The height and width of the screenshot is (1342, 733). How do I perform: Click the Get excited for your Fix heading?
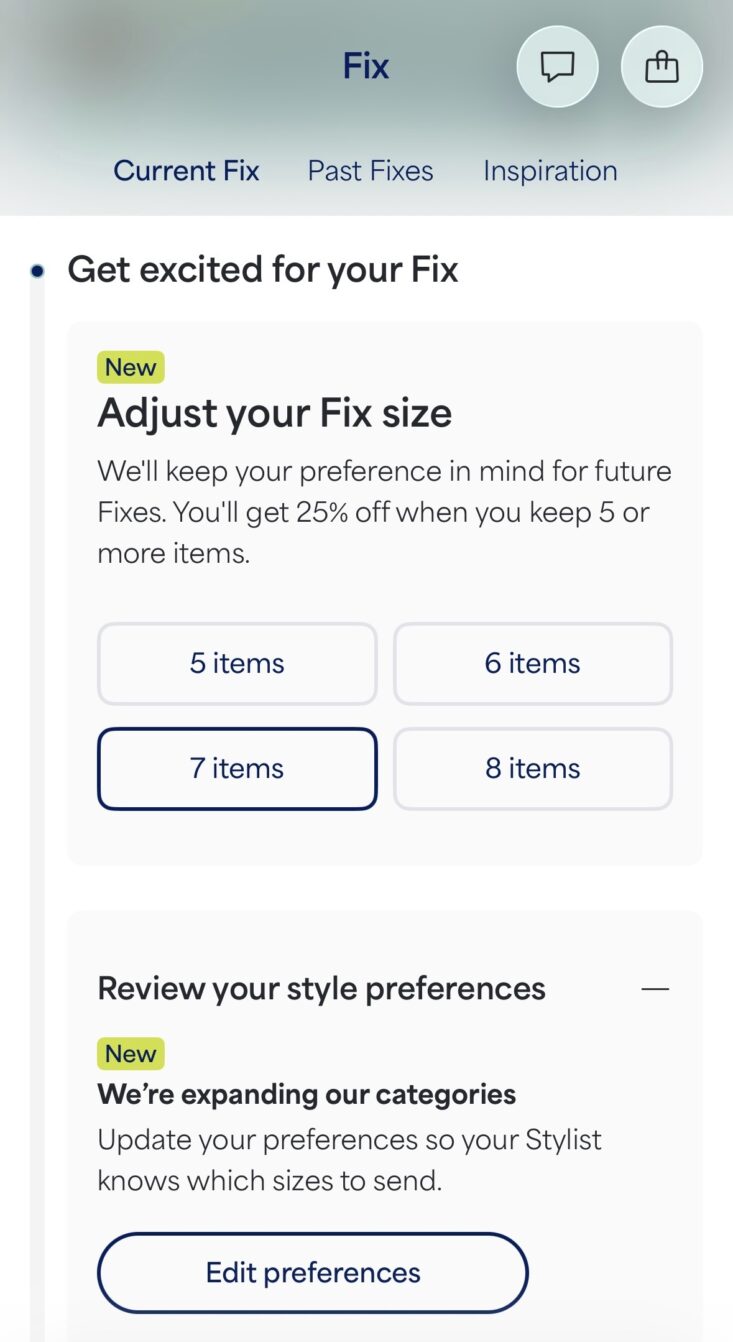pos(262,270)
